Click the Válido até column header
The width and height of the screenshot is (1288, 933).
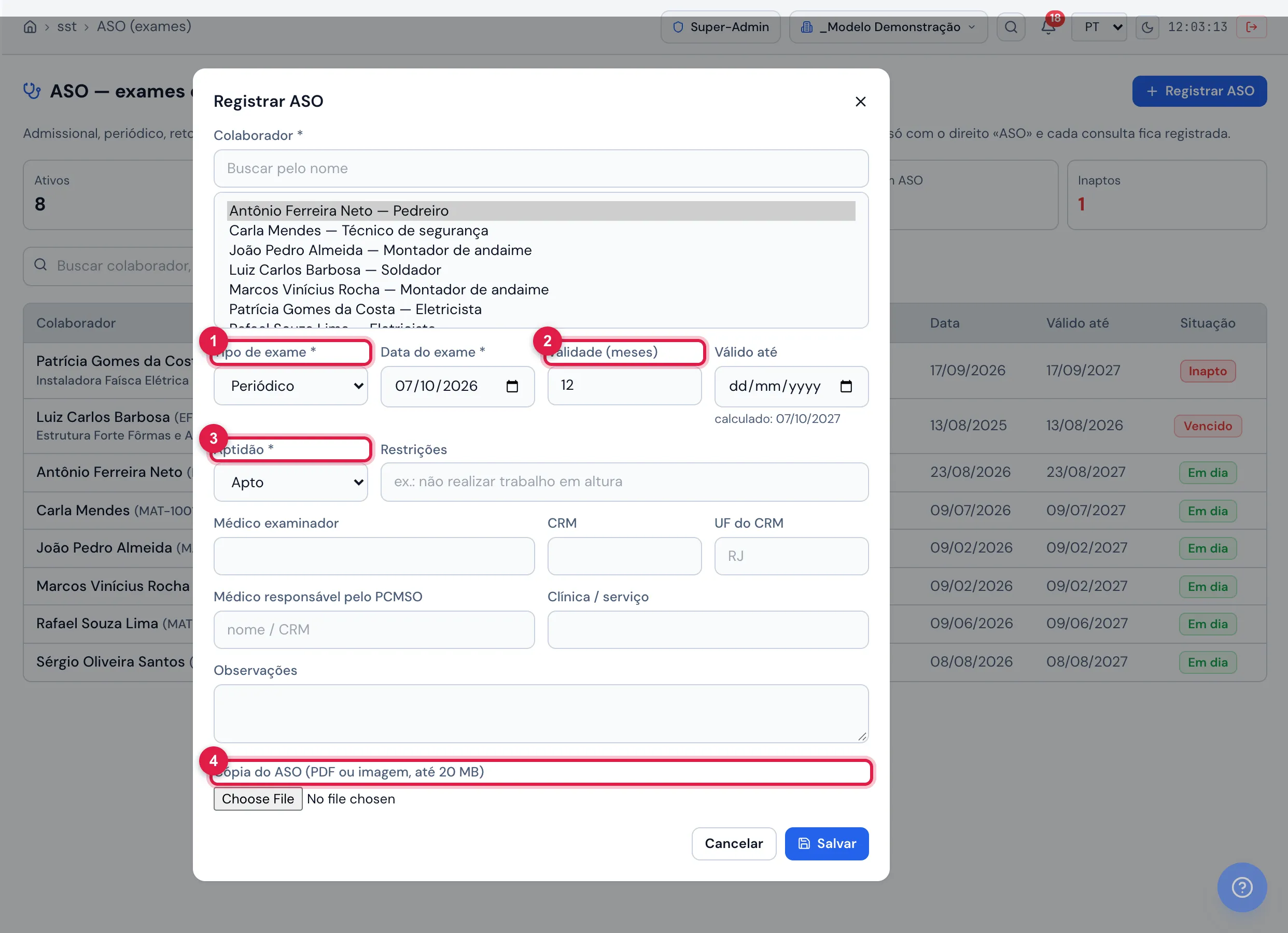[1077, 323]
